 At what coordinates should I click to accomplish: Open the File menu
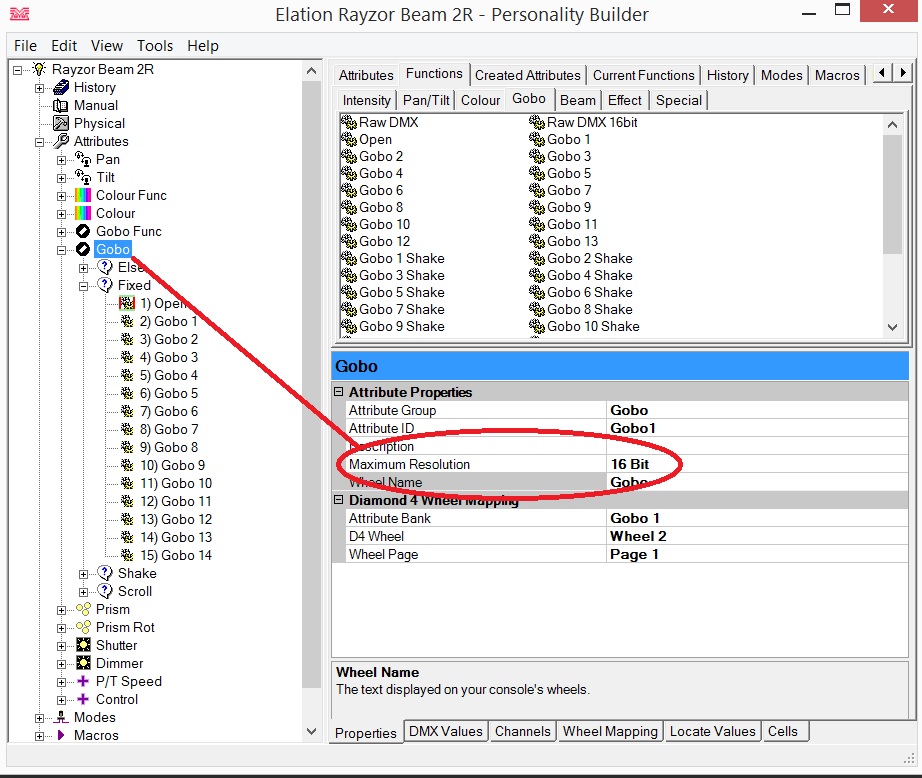[x=25, y=46]
